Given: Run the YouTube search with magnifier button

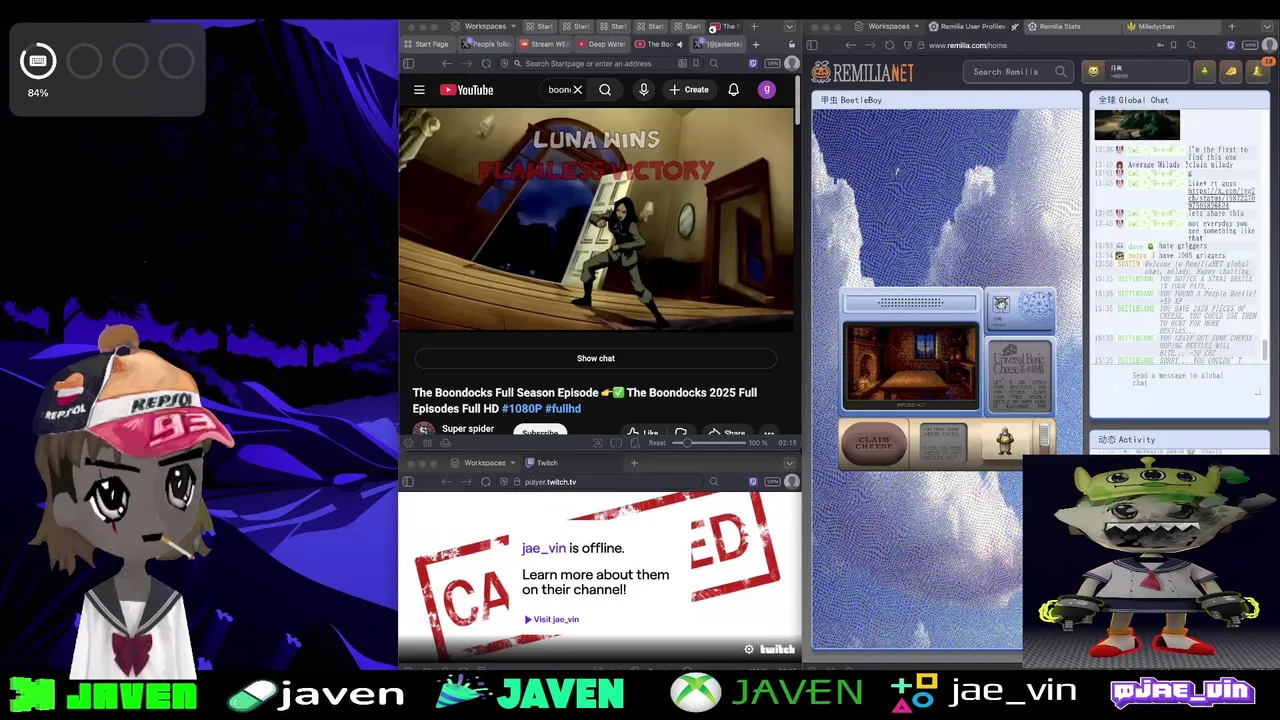Looking at the screenshot, I should coord(605,90).
